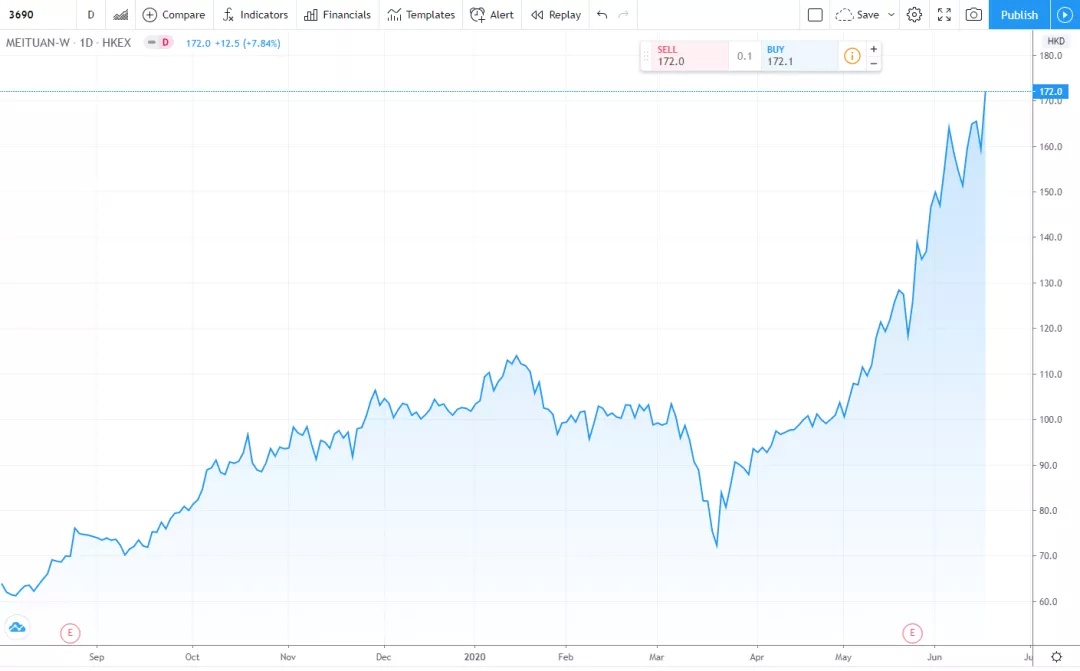This screenshot has height=671, width=1080.
Task: Grab the trade panel drag handle
Action: pyautogui.click(x=646, y=56)
